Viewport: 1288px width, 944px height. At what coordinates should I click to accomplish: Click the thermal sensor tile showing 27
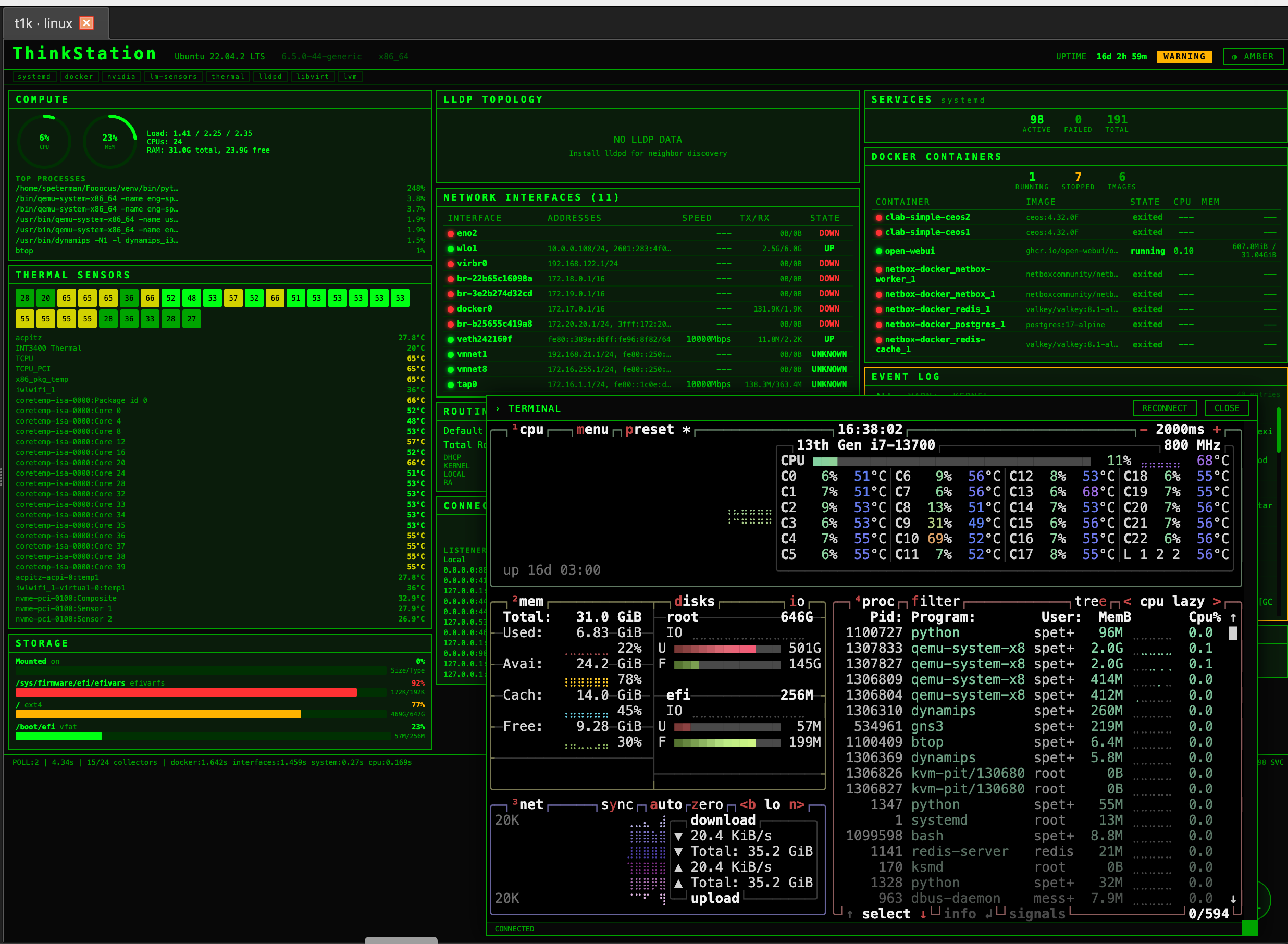pos(191,319)
